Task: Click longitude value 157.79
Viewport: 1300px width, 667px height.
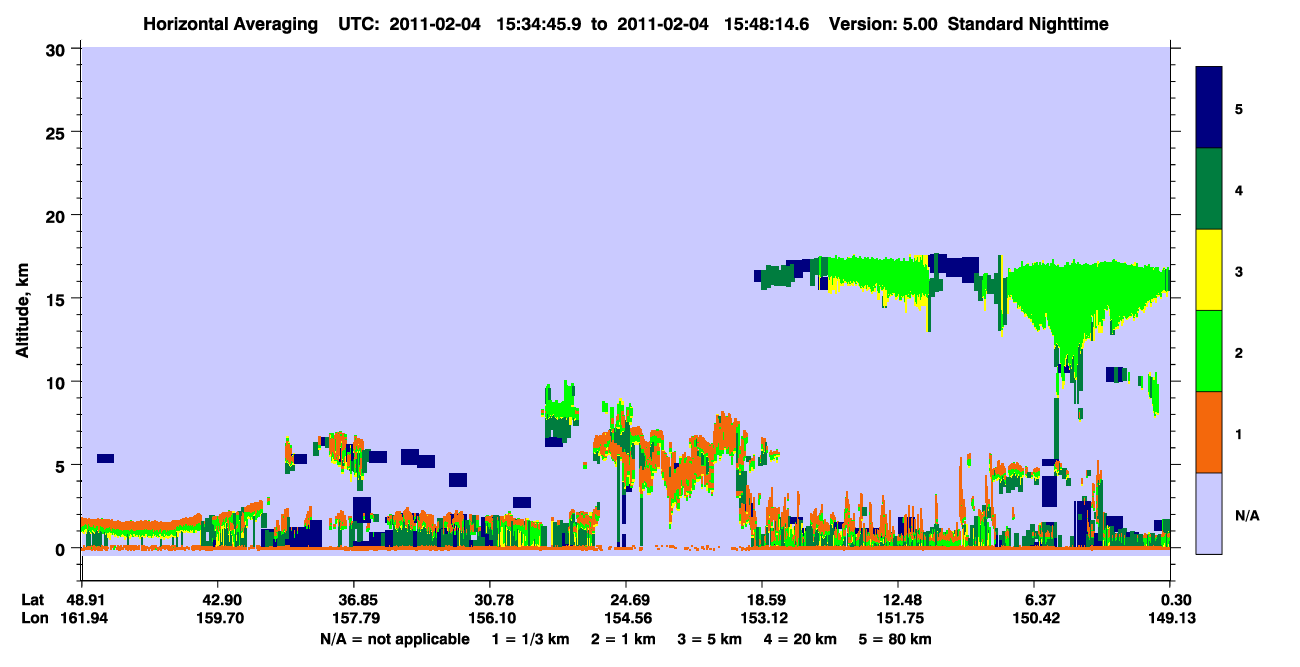Action: pyautogui.click(x=354, y=618)
